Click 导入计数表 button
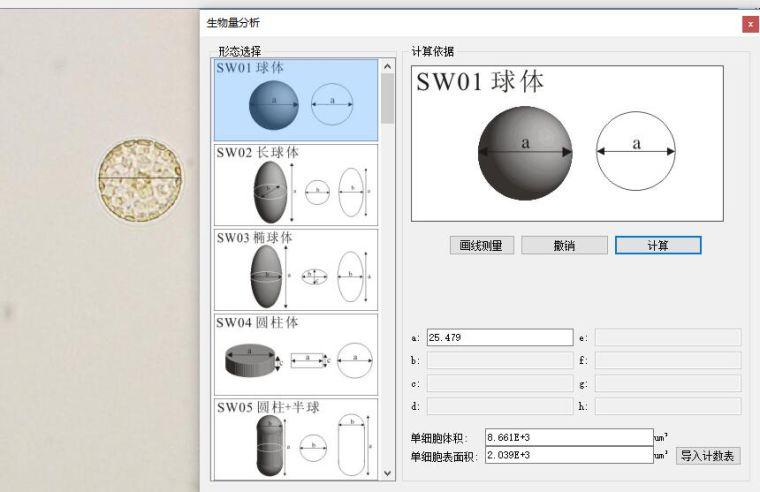760x492 pixels. [x=709, y=456]
